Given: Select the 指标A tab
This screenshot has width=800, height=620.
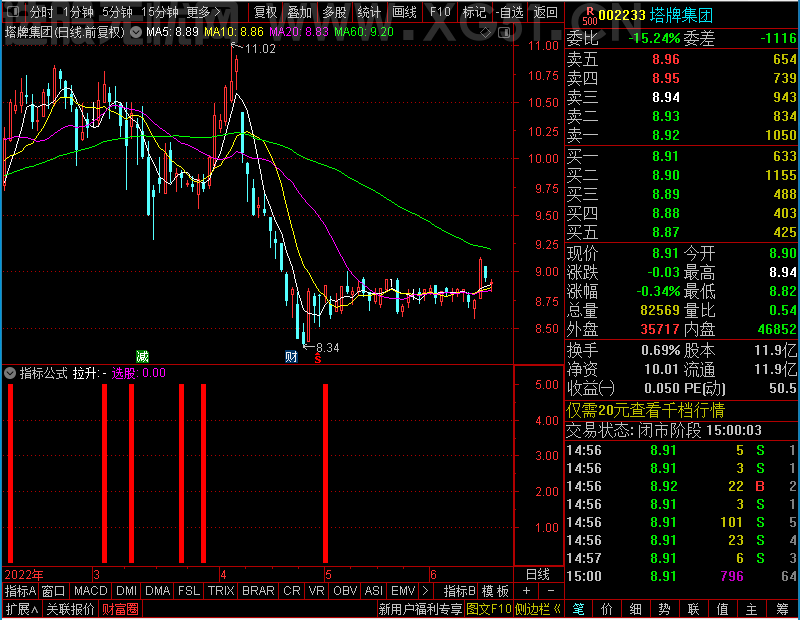Looking at the screenshot, I should (20, 591).
